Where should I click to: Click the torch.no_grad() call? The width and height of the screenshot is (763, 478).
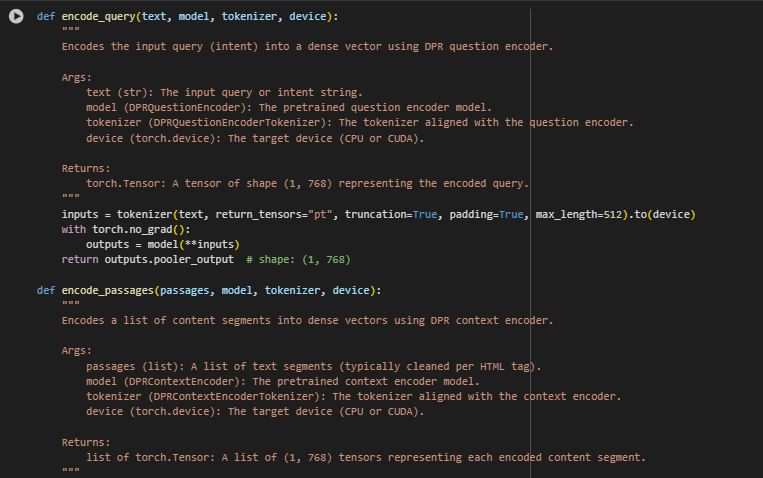coord(141,229)
